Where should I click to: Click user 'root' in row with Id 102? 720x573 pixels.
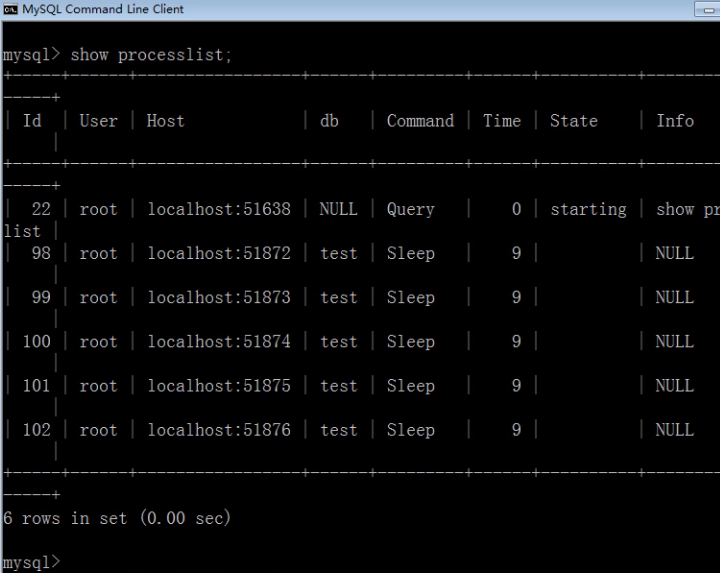98,430
